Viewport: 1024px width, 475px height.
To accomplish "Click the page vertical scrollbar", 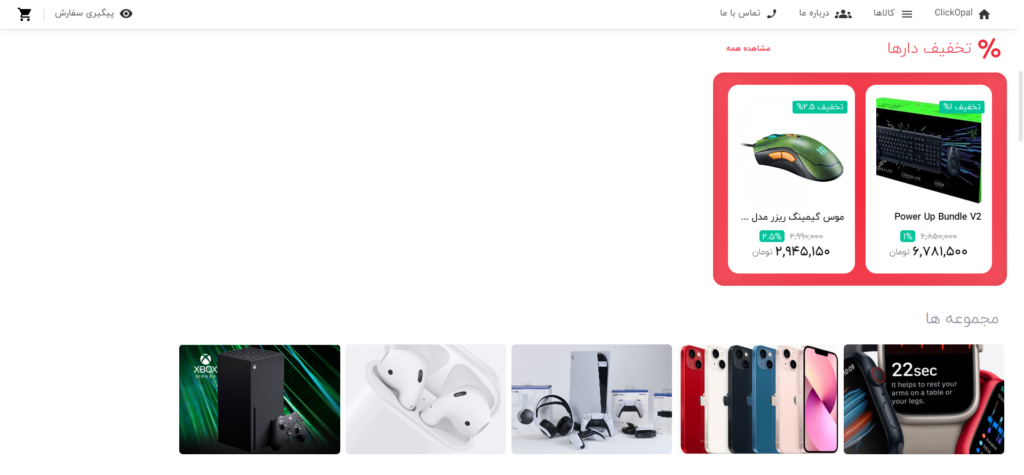I will coord(1020,105).
